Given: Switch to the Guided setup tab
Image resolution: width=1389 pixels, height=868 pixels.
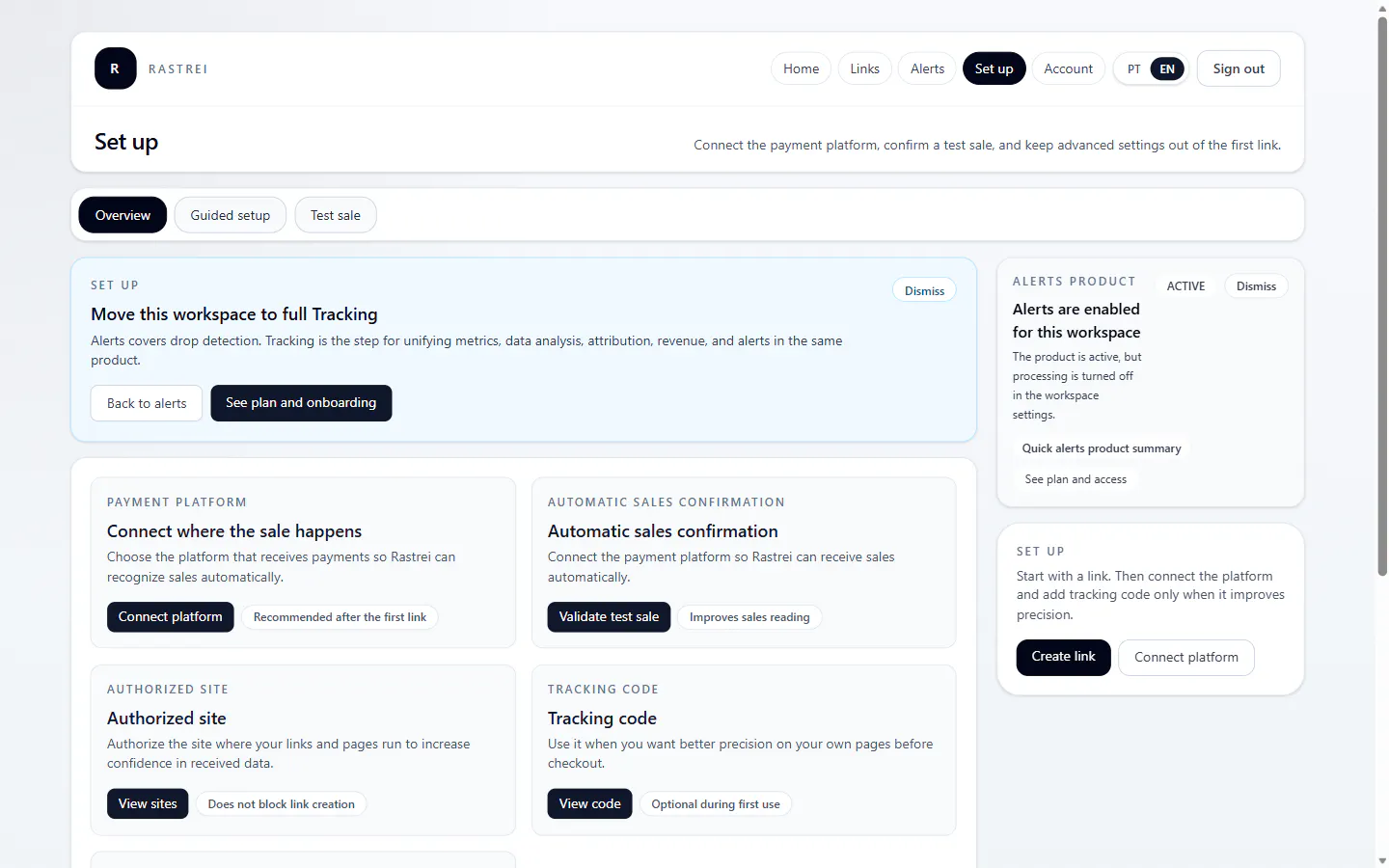Looking at the screenshot, I should pyautogui.click(x=231, y=215).
